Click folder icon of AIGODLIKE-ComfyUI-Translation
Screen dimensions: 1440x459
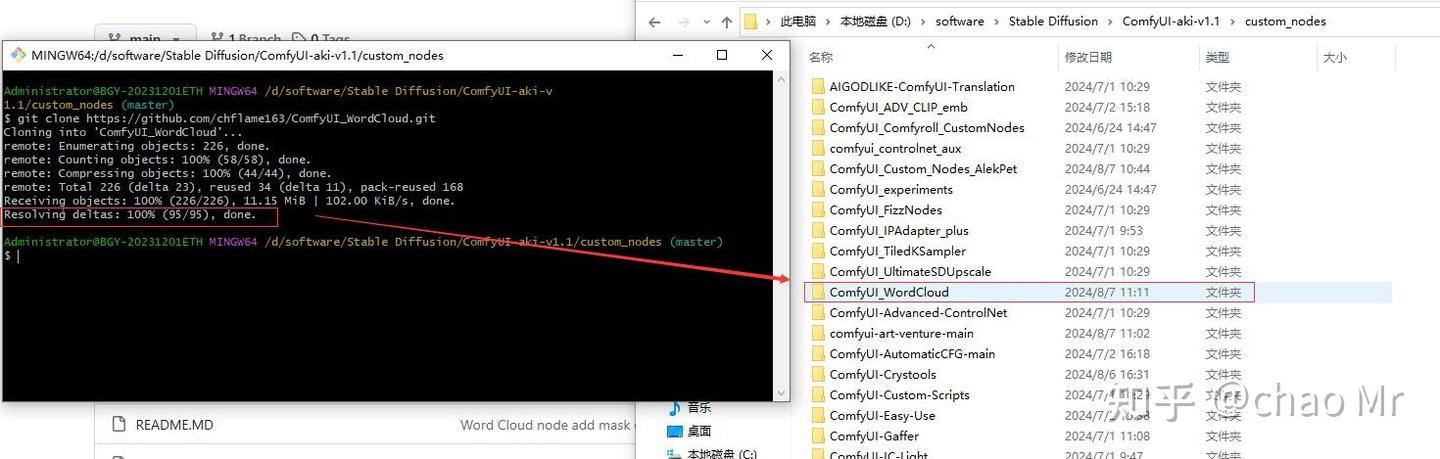(x=818, y=87)
